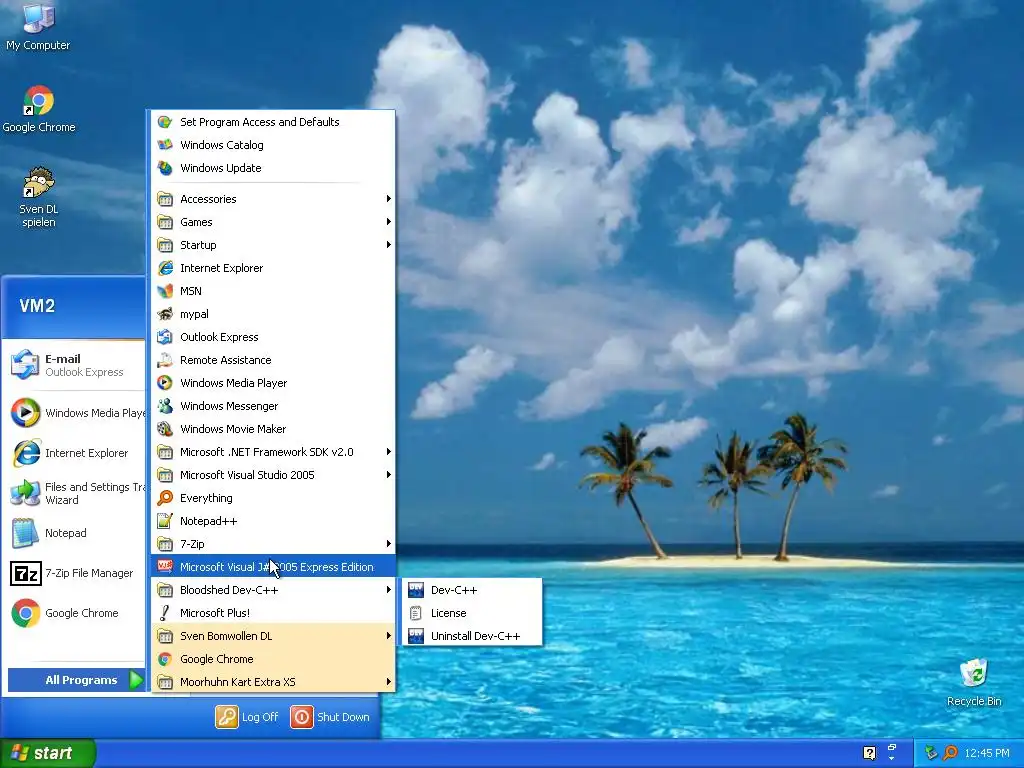The width and height of the screenshot is (1024, 768).
Task: Click Windows Media Player icon in All Programs
Action: pyautogui.click(x=165, y=383)
